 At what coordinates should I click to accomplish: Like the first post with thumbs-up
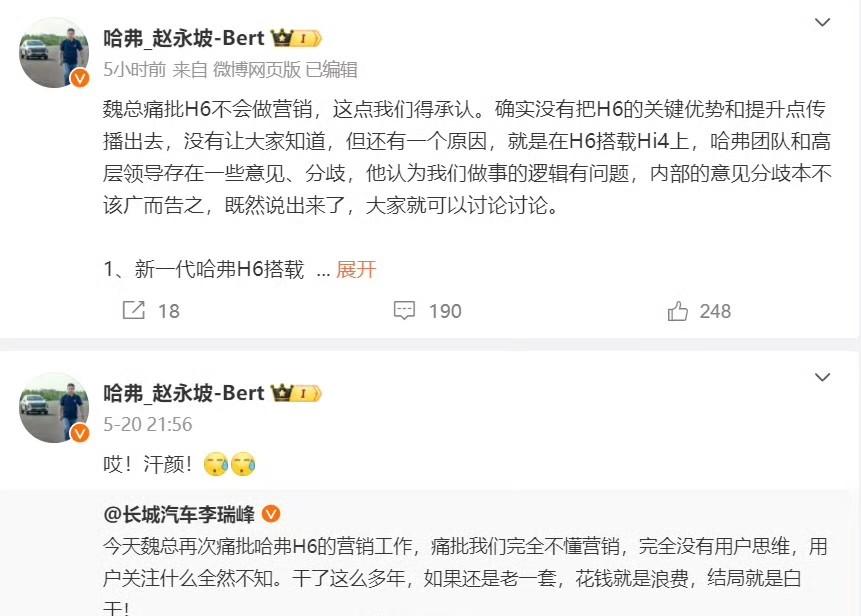point(678,311)
